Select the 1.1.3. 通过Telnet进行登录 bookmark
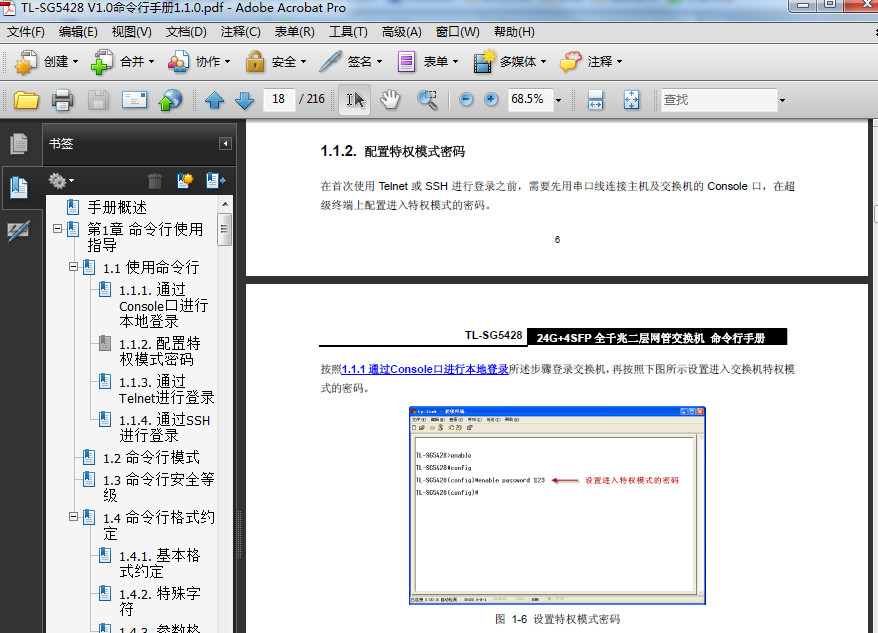The width and height of the screenshot is (878, 633). (166, 389)
